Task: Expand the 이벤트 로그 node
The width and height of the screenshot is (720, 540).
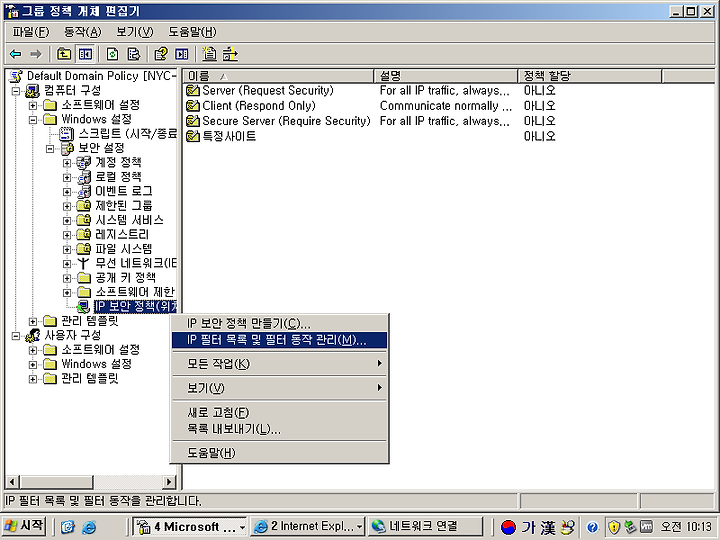Action: (x=67, y=192)
